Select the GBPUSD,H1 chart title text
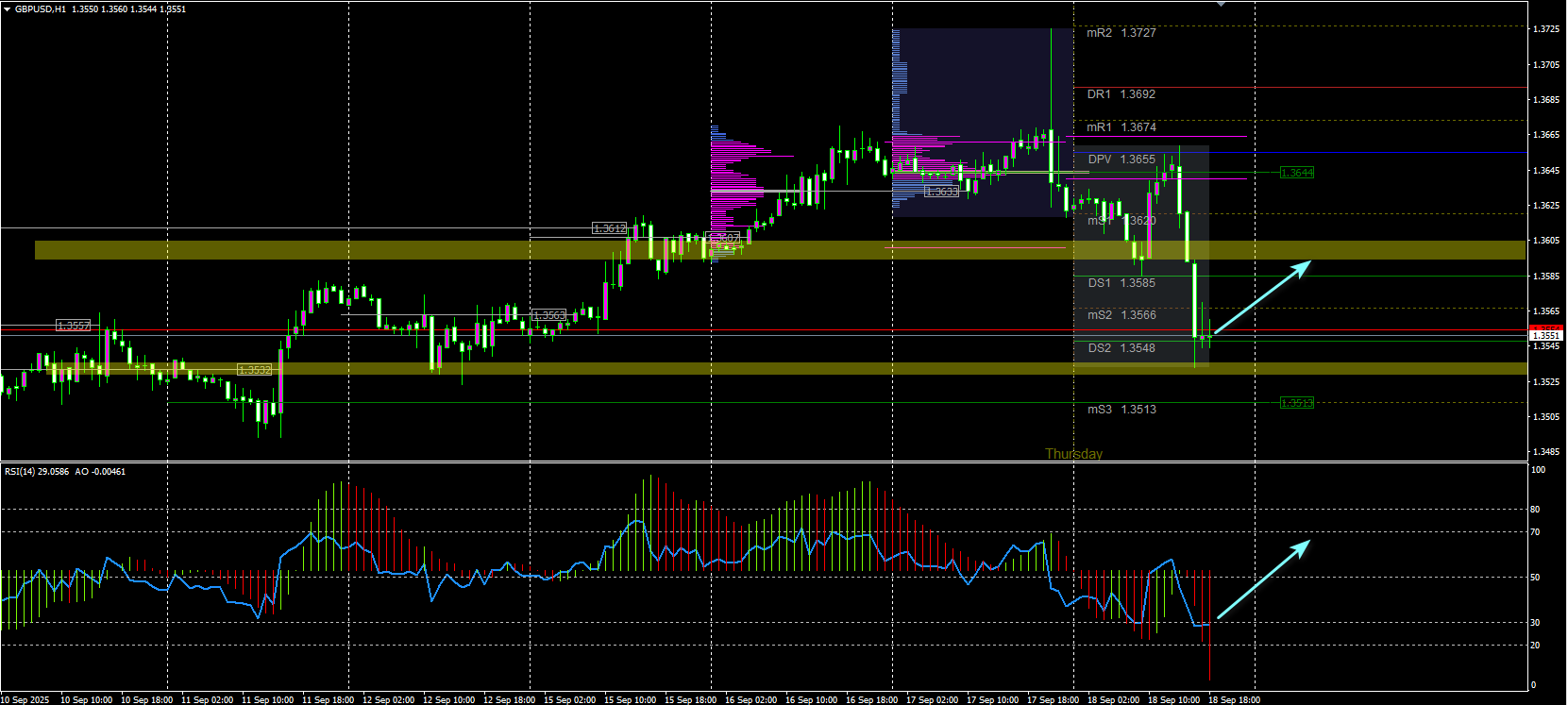Image resolution: width=1568 pixels, height=705 pixels. [41, 8]
